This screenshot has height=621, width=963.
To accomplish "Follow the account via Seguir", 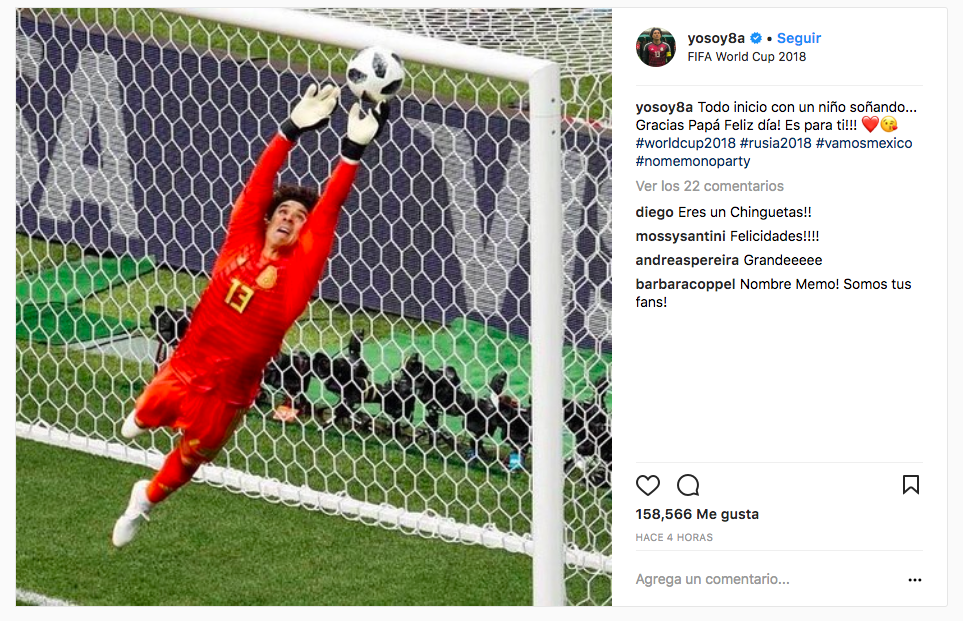I will [x=798, y=38].
